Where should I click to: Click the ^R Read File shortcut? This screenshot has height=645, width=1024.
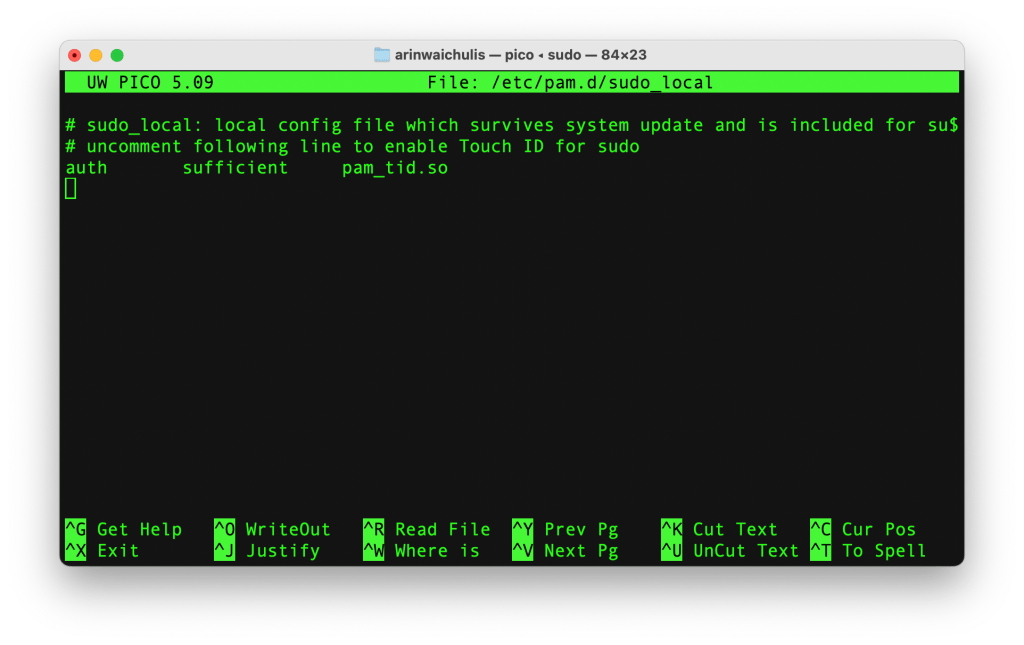coord(427,529)
